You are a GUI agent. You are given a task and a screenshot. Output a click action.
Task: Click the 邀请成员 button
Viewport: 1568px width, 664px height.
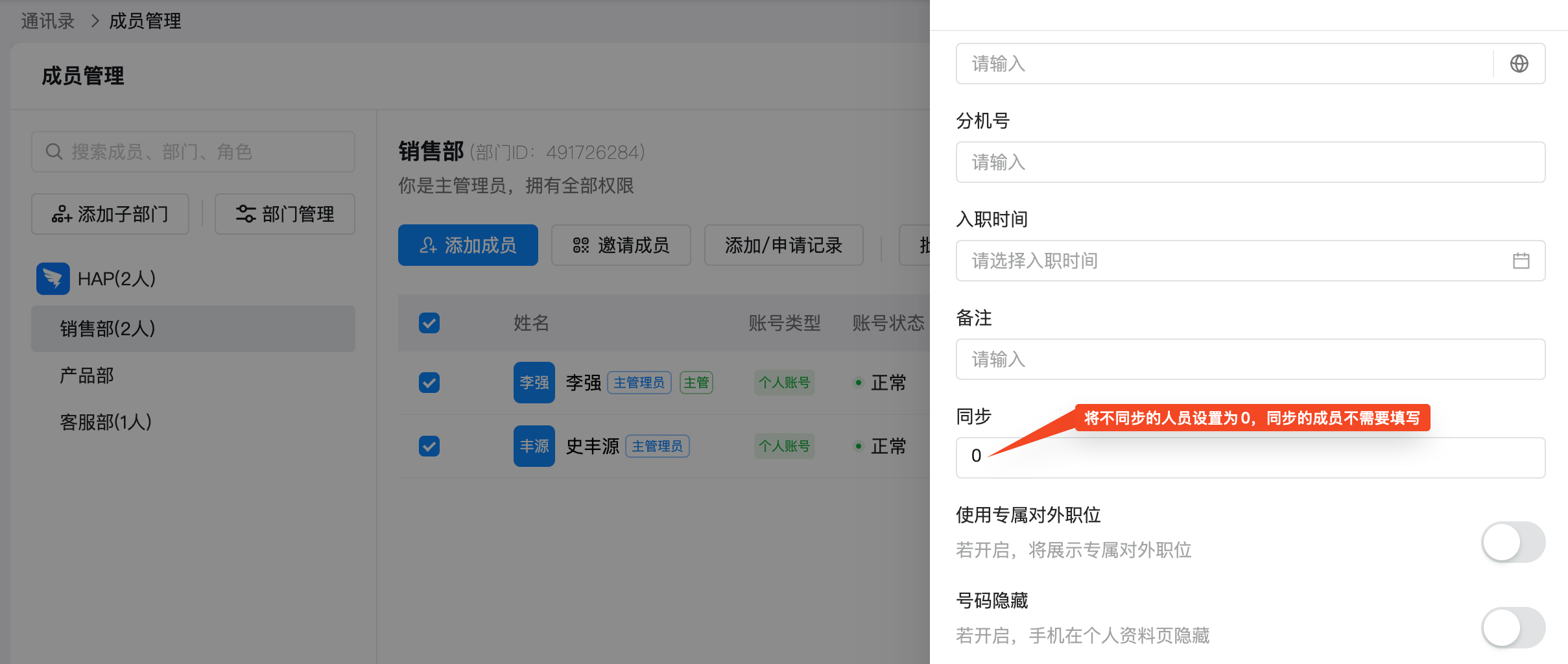click(x=621, y=245)
